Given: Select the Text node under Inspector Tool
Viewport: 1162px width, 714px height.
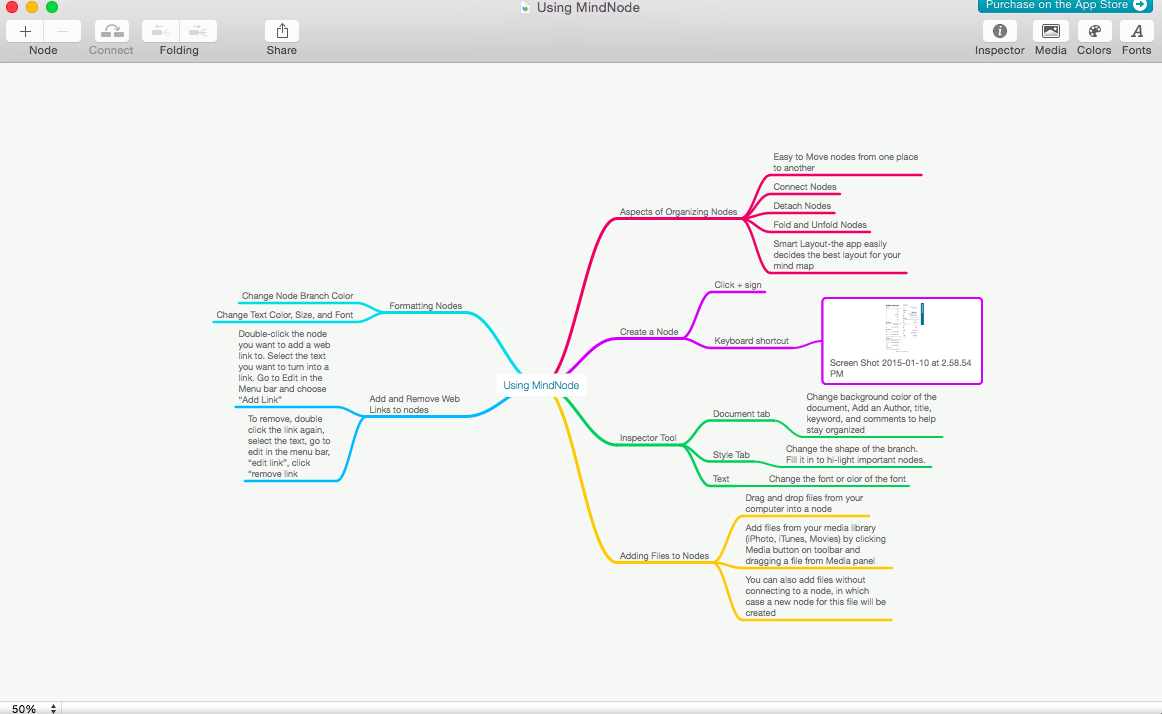Looking at the screenshot, I should tap(720, 479).
